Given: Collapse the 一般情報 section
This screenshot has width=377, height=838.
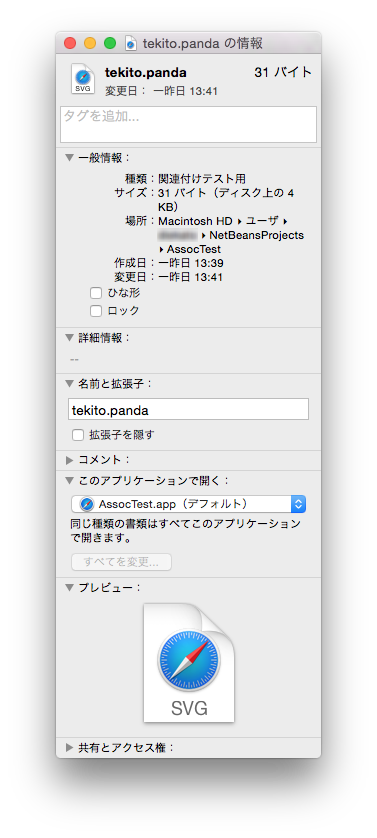Looking at the screenshot, I should (x=69, y=158).
